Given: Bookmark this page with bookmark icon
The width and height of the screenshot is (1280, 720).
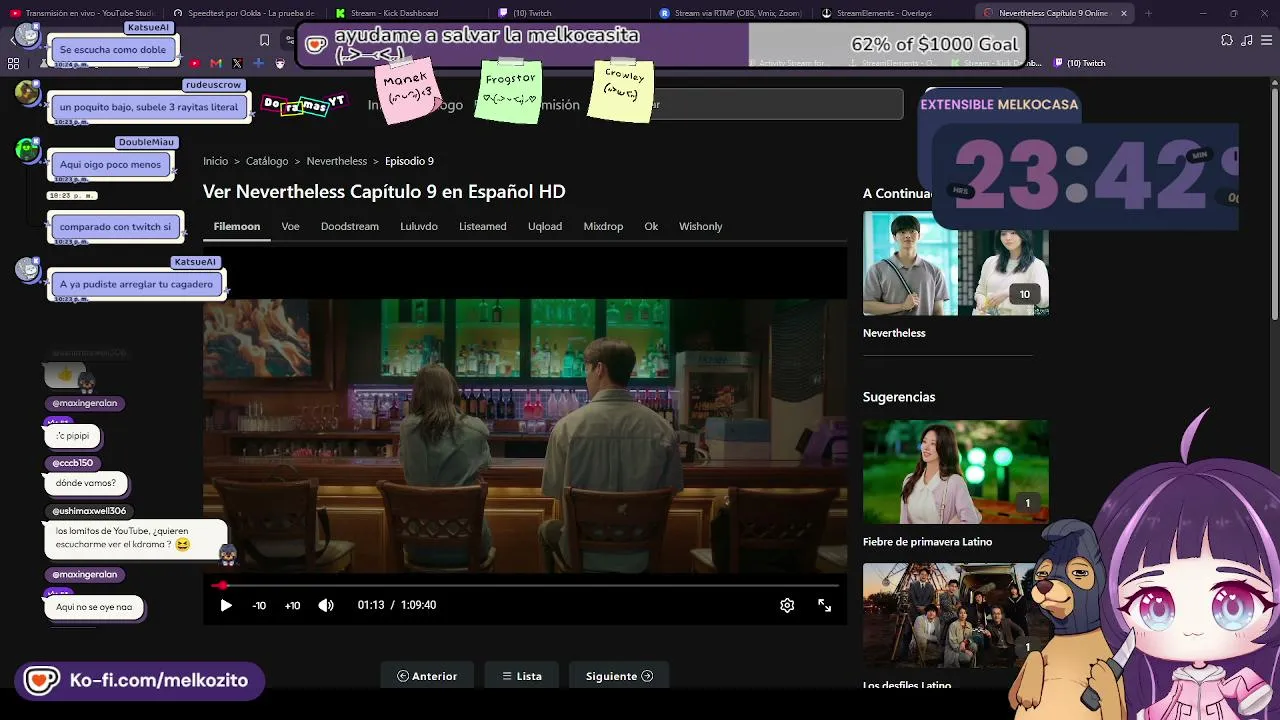Looking at the screenshot, I should click(x=264, y=40).
